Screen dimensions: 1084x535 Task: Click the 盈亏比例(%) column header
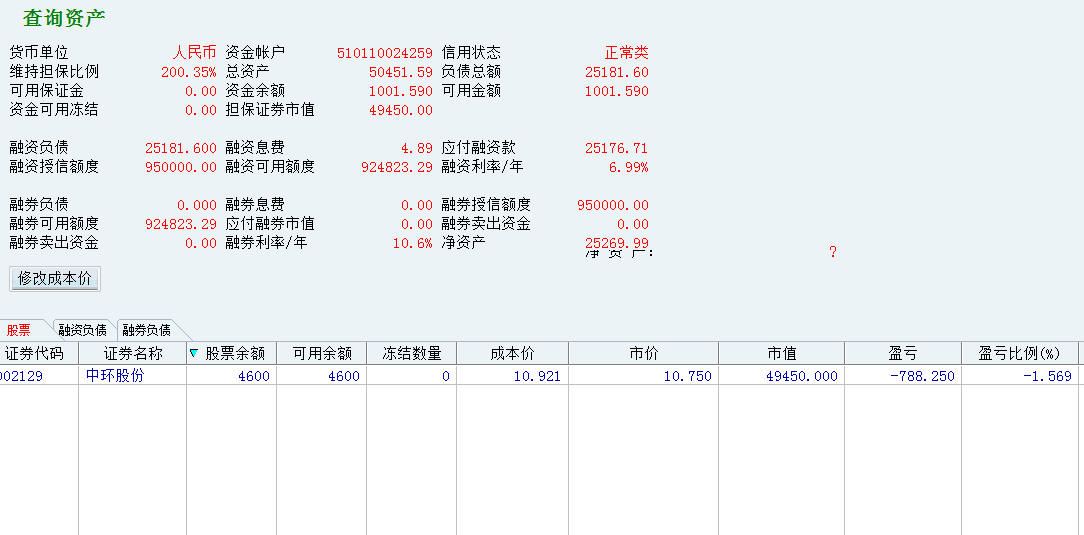[1019, 353]
